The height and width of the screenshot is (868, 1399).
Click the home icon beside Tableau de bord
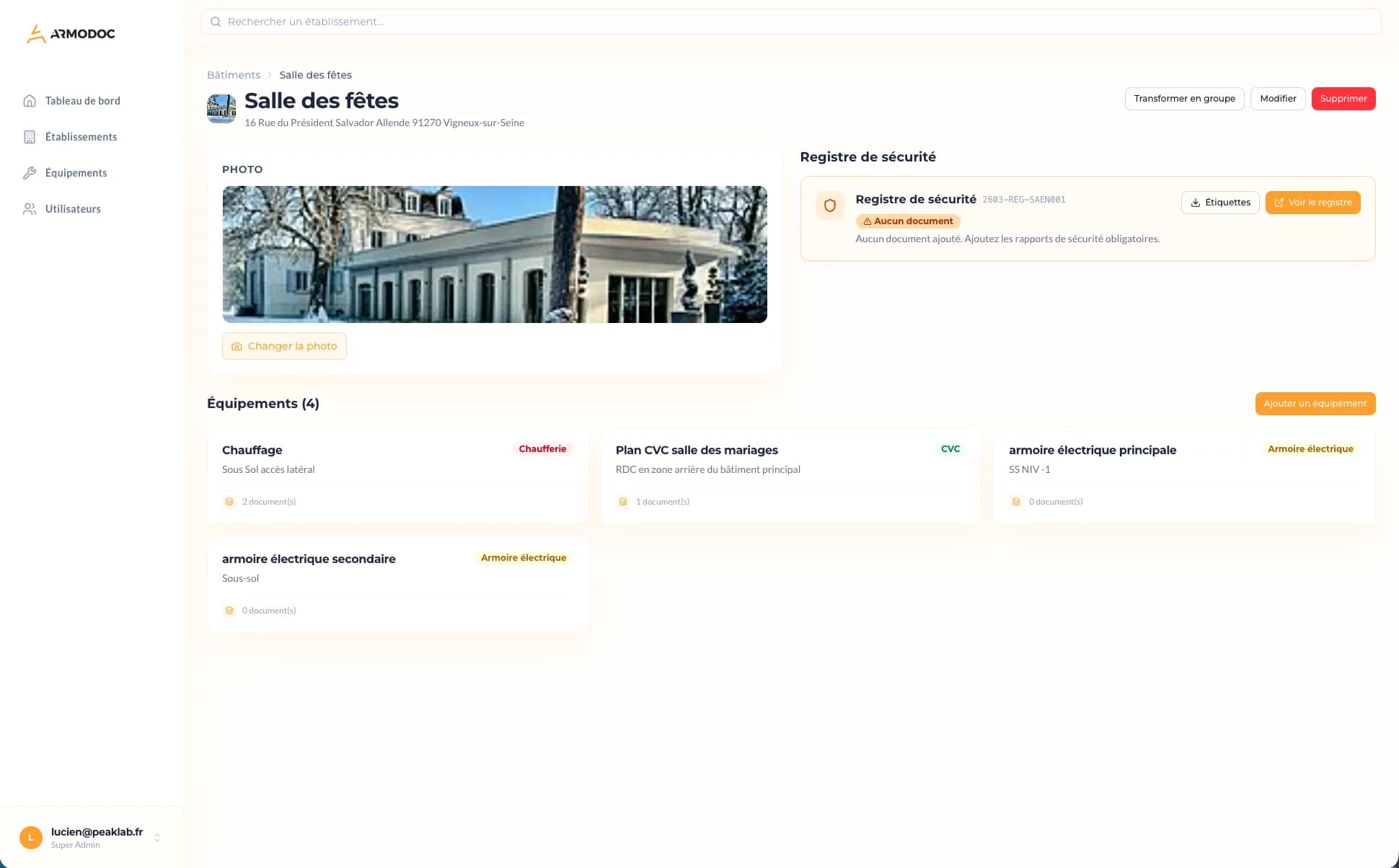click(x=30, y=101)
